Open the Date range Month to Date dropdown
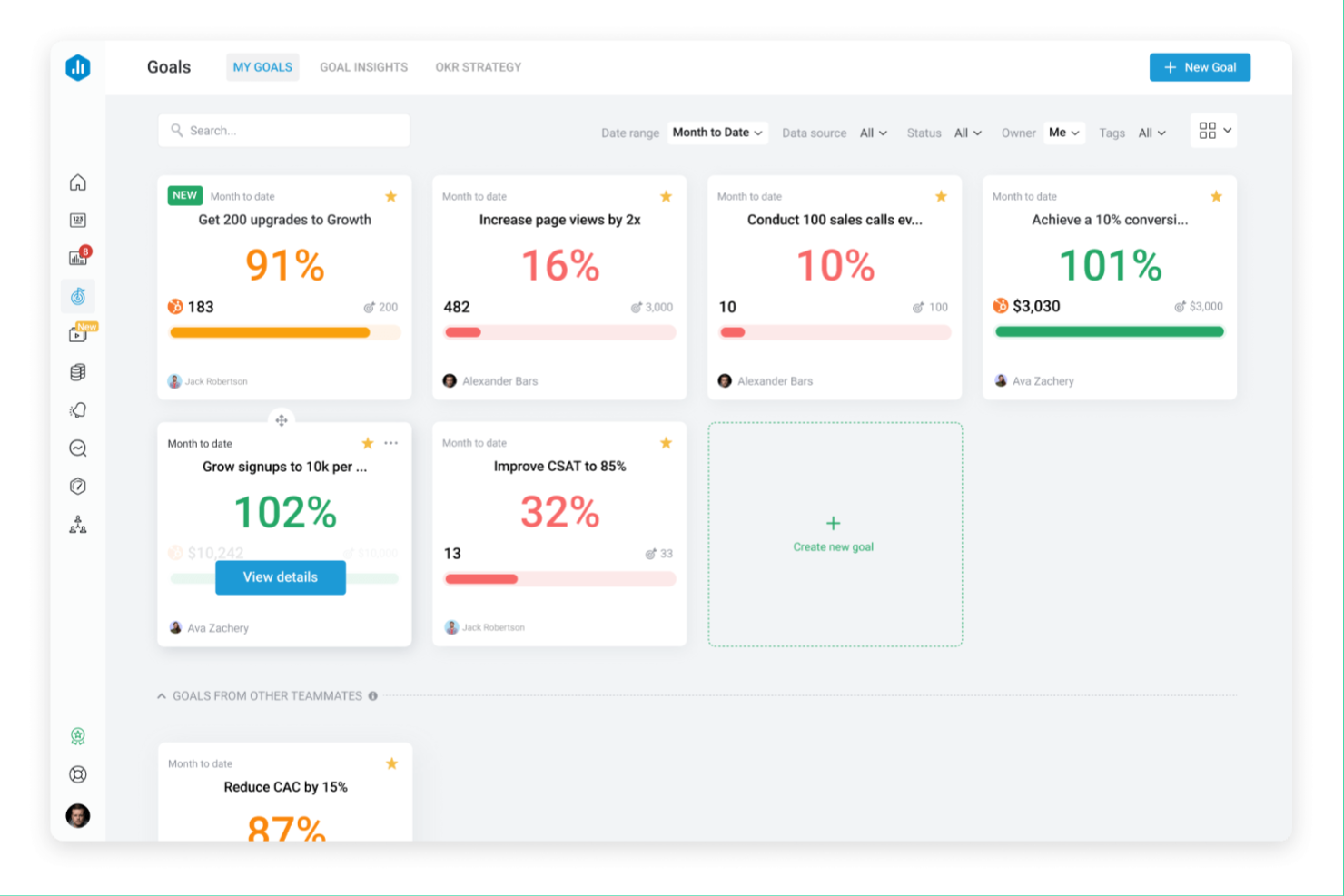1344x896 pixels. click(x=717, y=133)
